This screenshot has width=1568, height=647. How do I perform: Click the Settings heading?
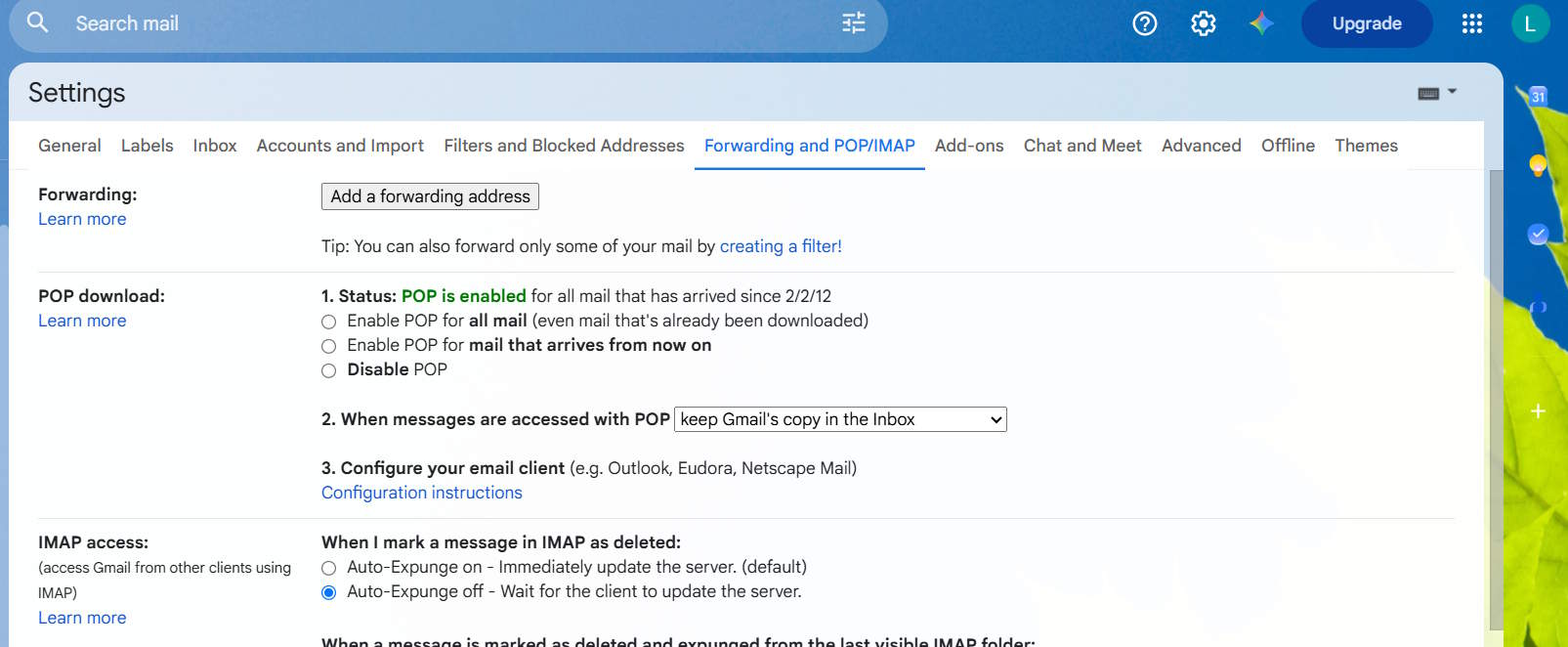[x=77, y=93]
